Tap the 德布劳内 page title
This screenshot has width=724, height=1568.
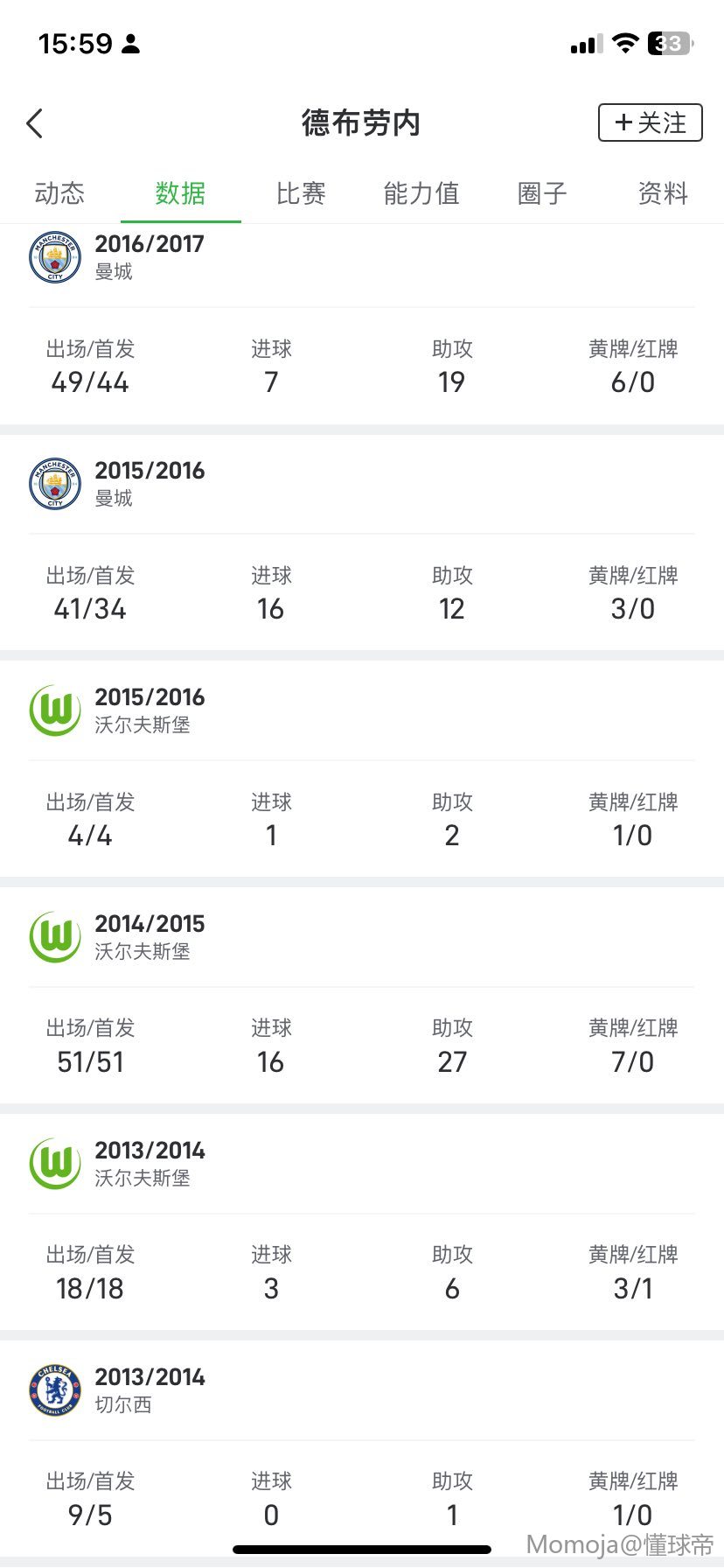pos(361,123)
